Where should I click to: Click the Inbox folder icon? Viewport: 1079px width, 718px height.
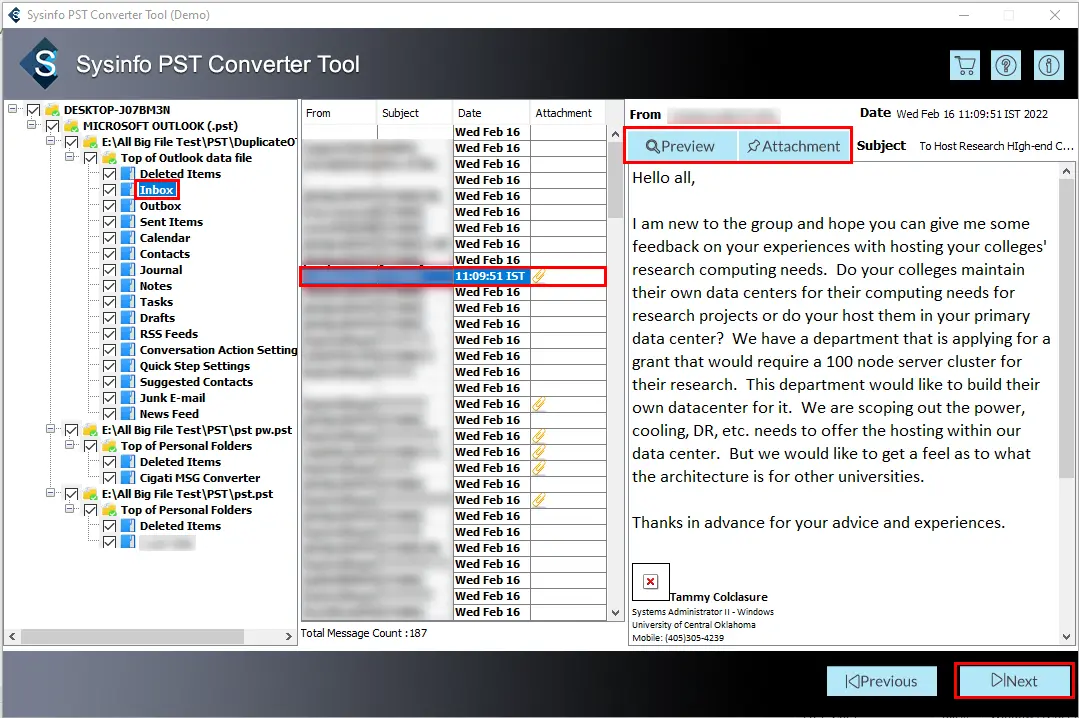[128, 190]
